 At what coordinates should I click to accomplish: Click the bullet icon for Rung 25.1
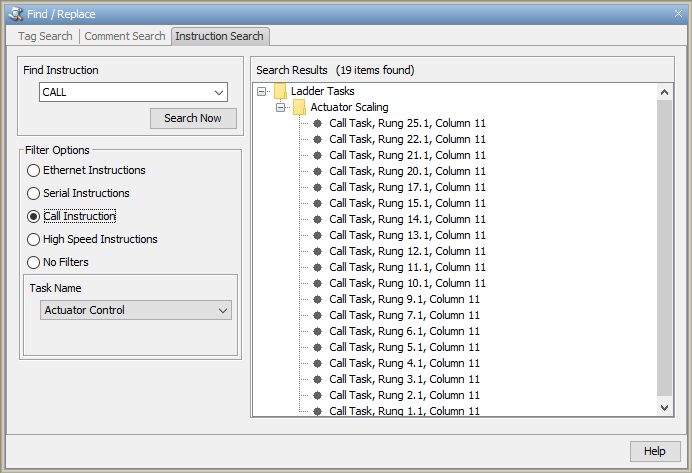(317, 123)
